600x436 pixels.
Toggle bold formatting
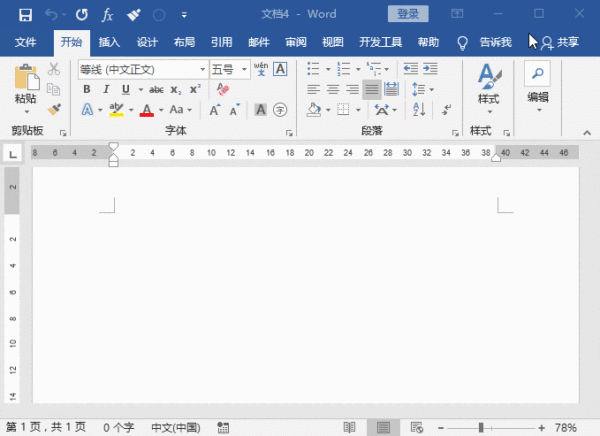(x=87, y=89)
